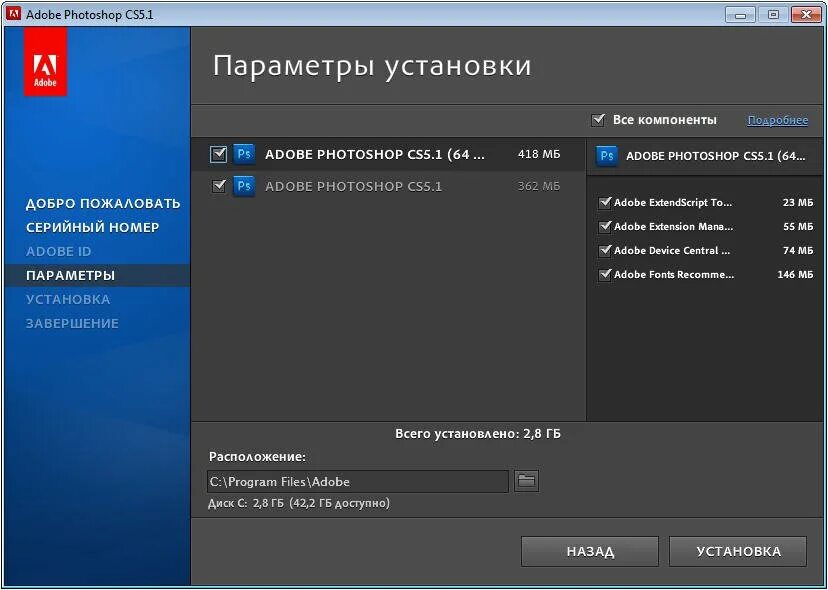Select the 418 МБ size value
The height and width of the screenshot is (590, 828).
point(539,154)
